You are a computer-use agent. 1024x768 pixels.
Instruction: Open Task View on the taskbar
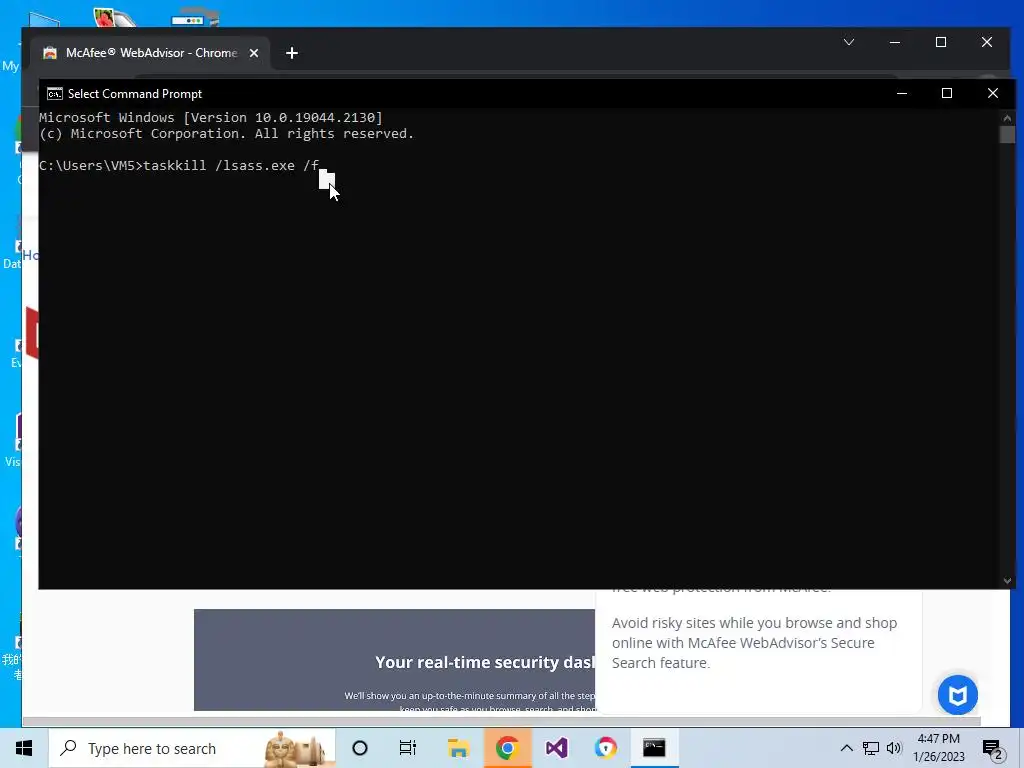click(x=408, y=748)
